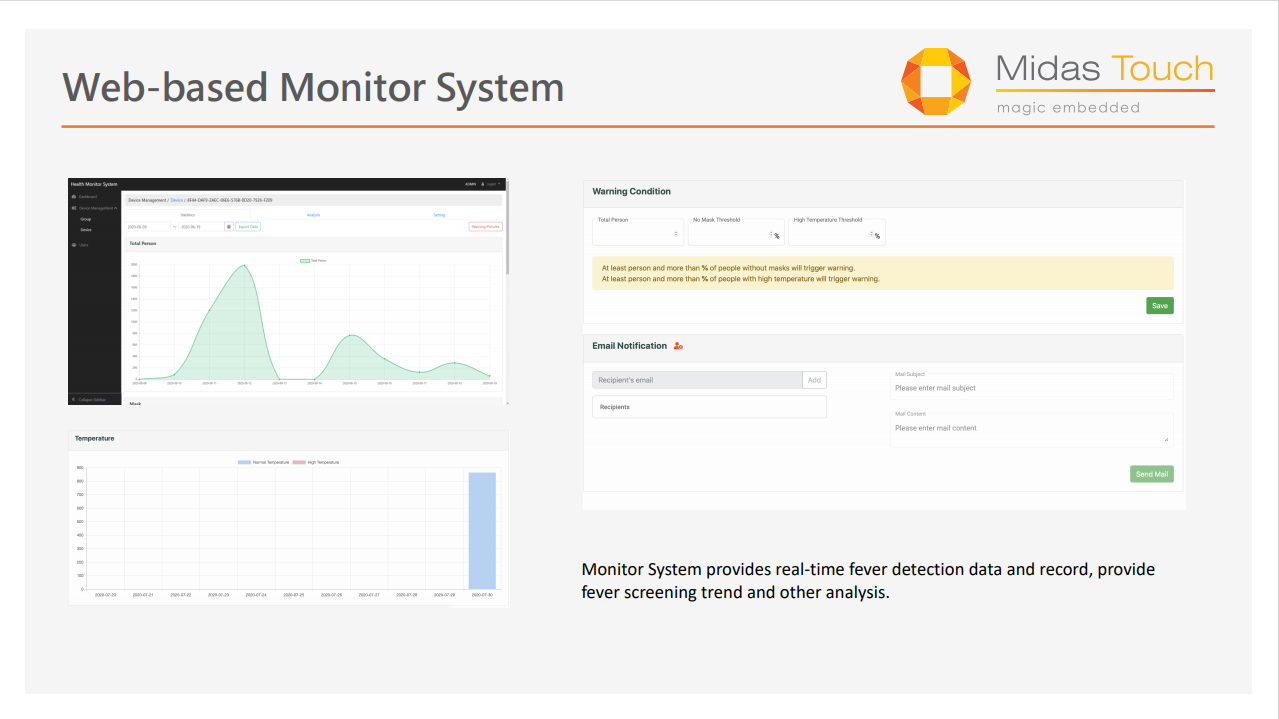Open the calendar date picker icon

tap(228, 227)
